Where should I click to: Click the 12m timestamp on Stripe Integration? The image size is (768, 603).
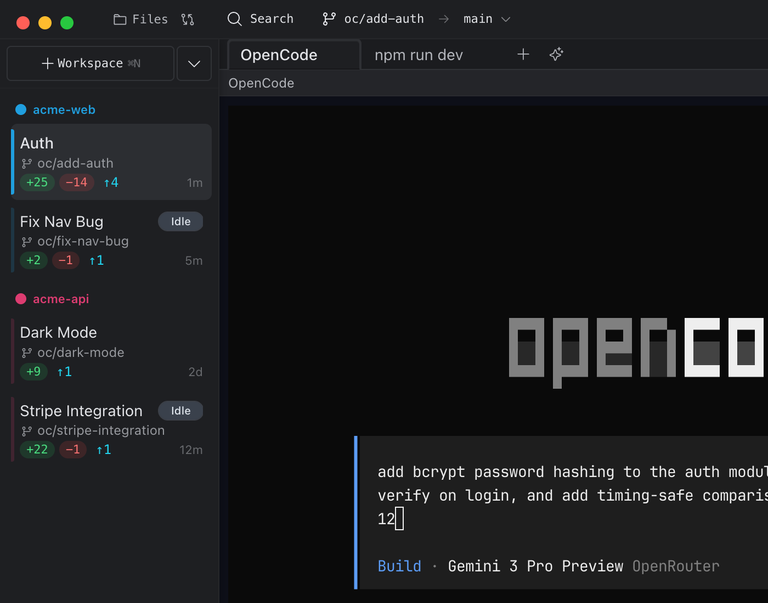point(191,450)
